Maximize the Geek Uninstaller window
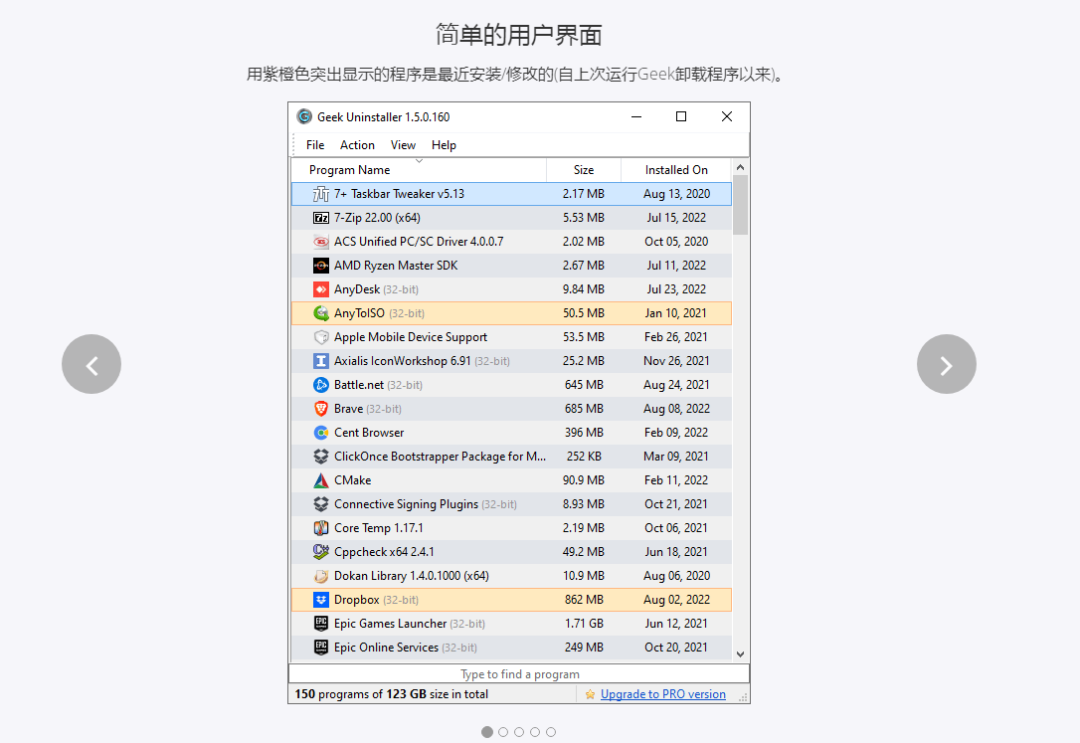The height and width of the screenshot is (743, 1080). coord(681,116)
